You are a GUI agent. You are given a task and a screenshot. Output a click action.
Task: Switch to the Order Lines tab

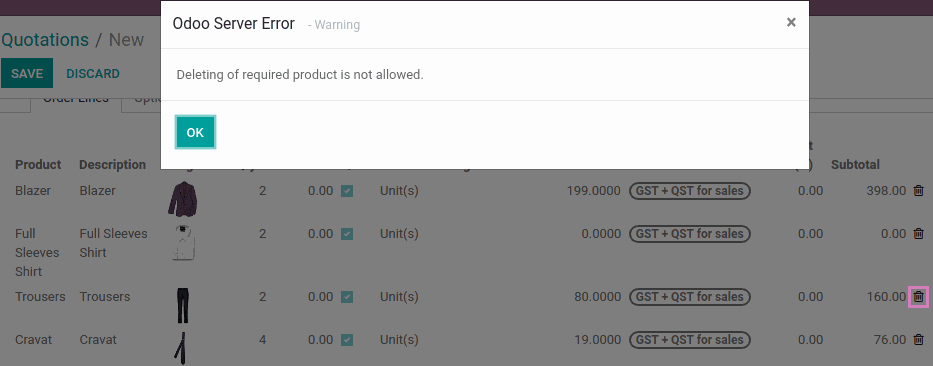pos(76,99)
